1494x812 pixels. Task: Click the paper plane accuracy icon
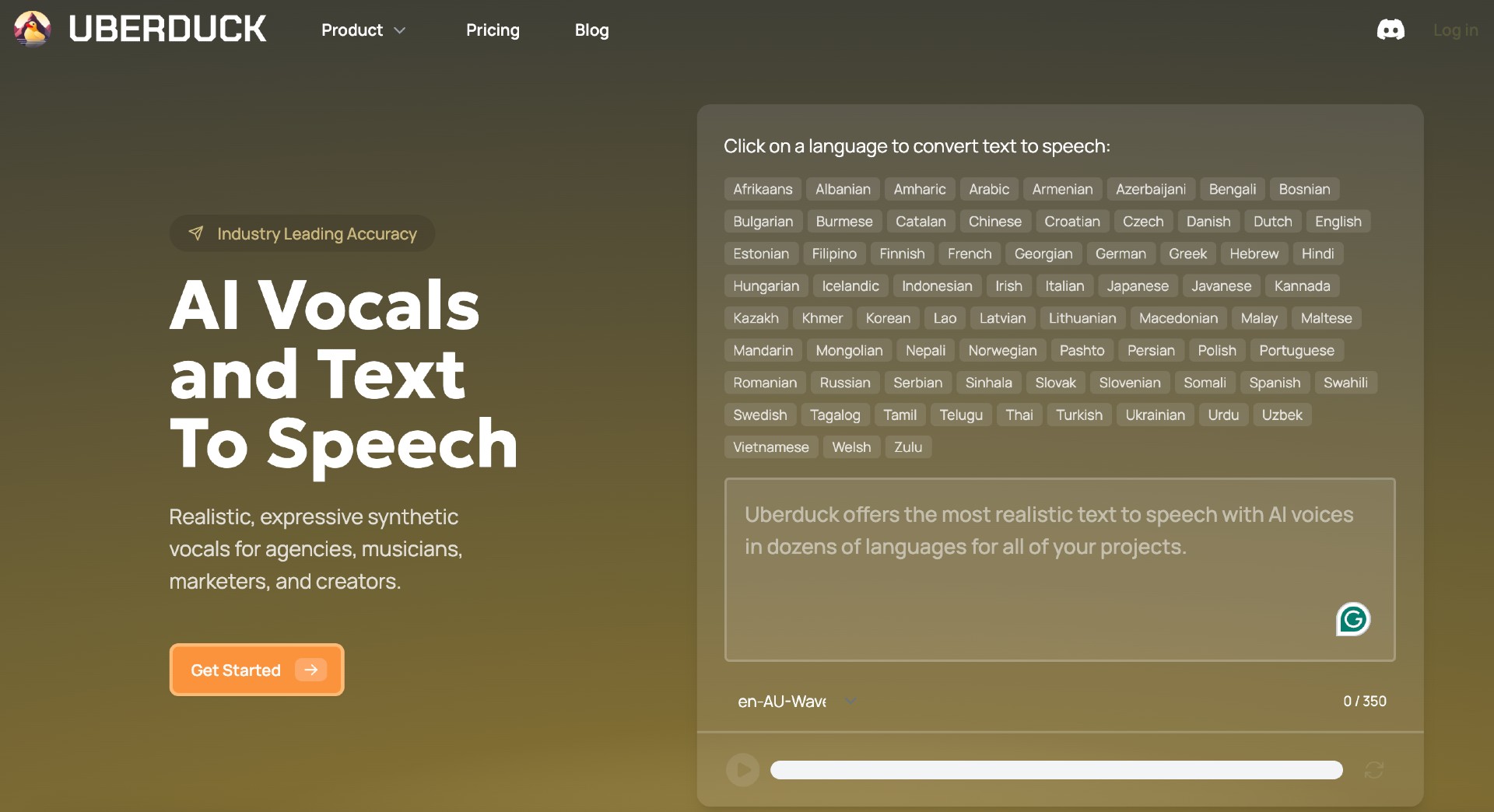pos(196,233)
